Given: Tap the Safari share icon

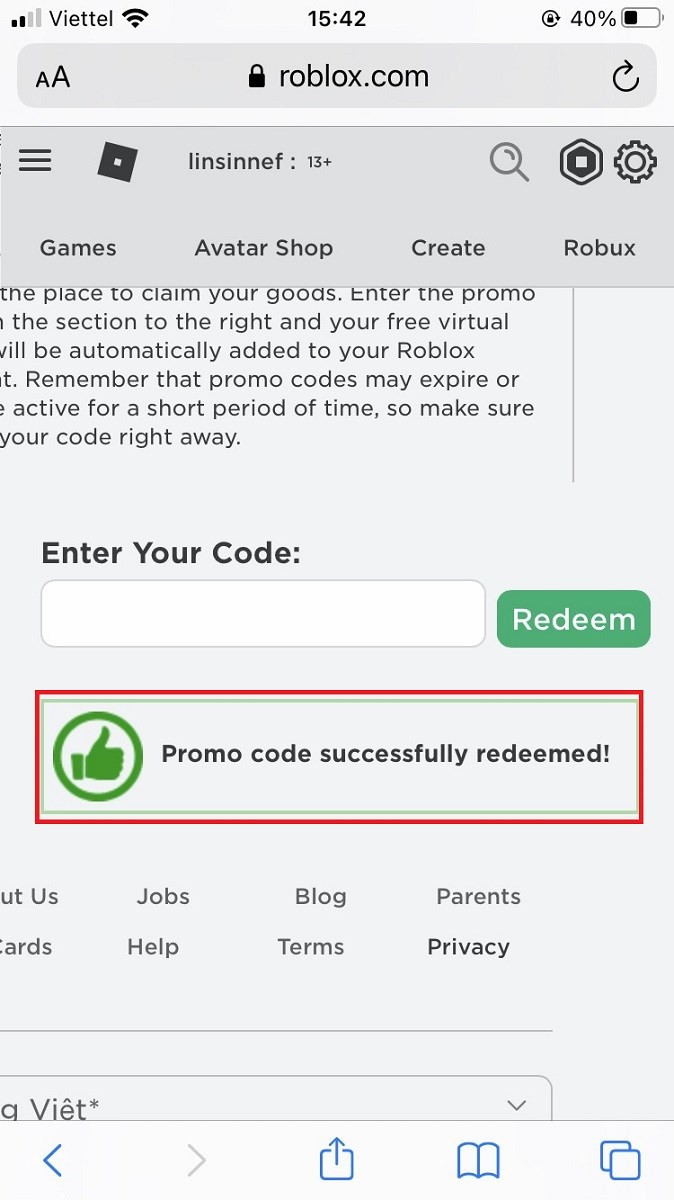Looking at the screenshot, I should tap(337, 1160).
